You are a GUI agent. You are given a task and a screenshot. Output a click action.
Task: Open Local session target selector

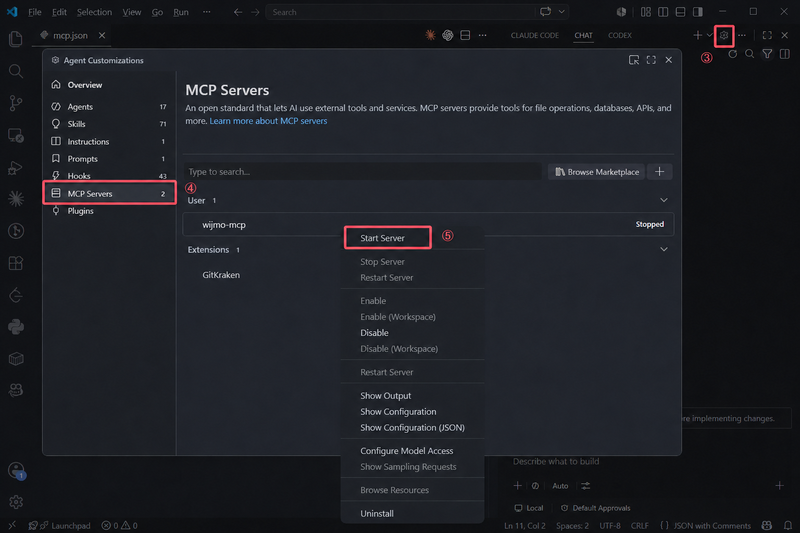(529, 508)
